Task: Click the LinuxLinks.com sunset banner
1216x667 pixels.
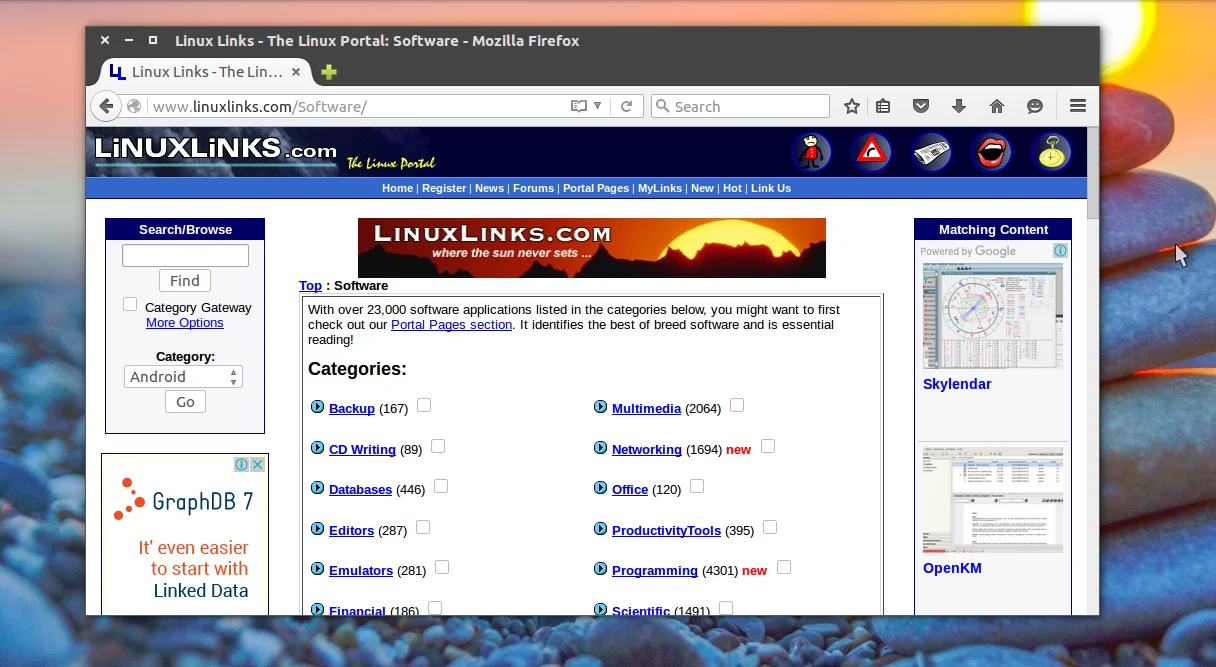Action: [592, 248]
